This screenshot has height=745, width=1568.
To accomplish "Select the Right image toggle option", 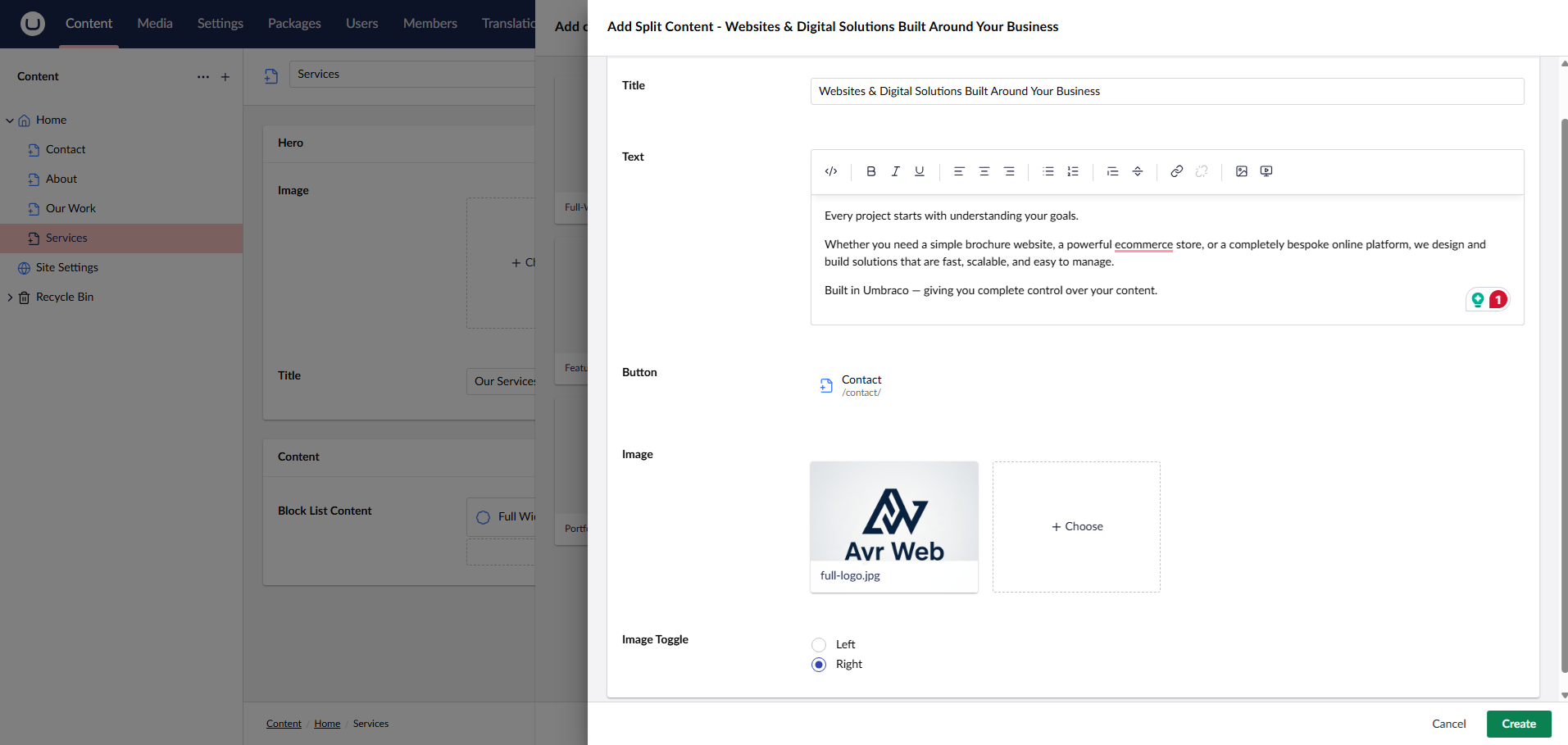I will (x=819, y=665).
